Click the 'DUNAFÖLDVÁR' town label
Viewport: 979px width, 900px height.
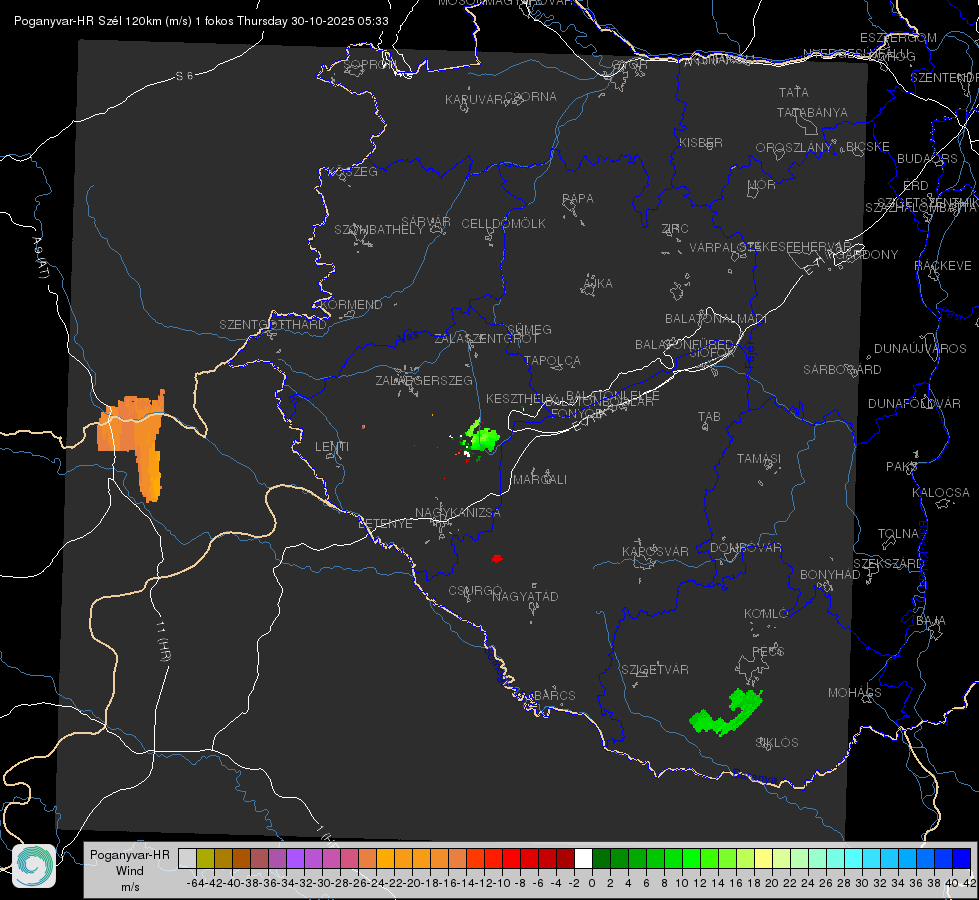pos(914,404)
